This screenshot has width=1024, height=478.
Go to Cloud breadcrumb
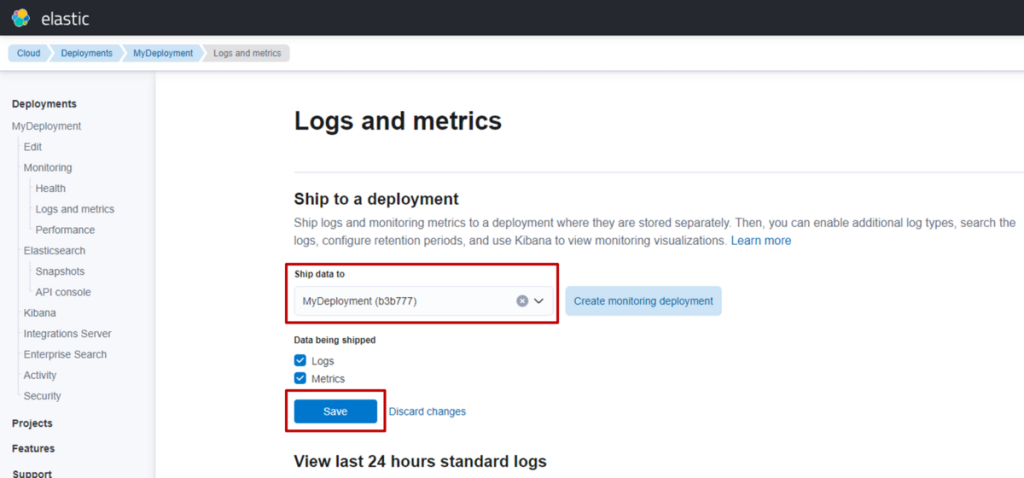(x=28, y=53)
